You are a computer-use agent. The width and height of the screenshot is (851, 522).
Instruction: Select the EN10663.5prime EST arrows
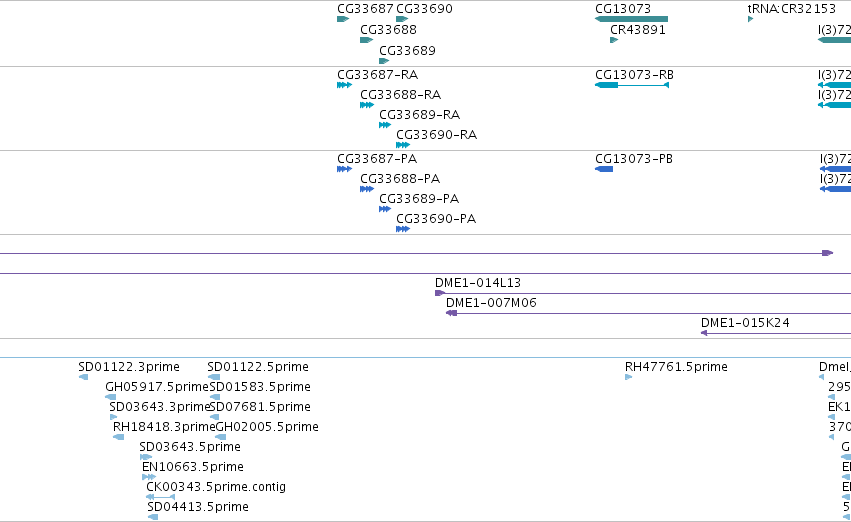tap(149, 478)
